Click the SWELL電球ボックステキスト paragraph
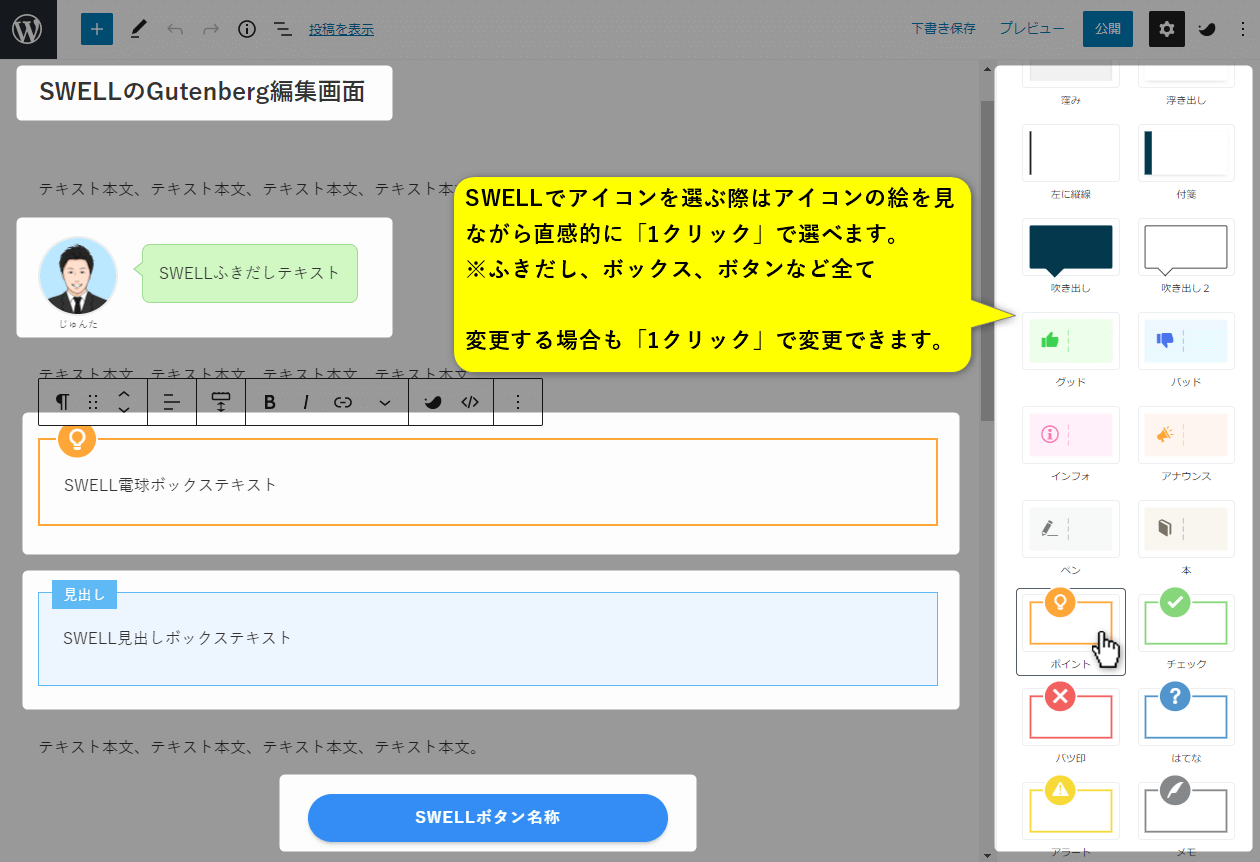Viewport: 1260px width, 862px height. (x=170, y=485)
